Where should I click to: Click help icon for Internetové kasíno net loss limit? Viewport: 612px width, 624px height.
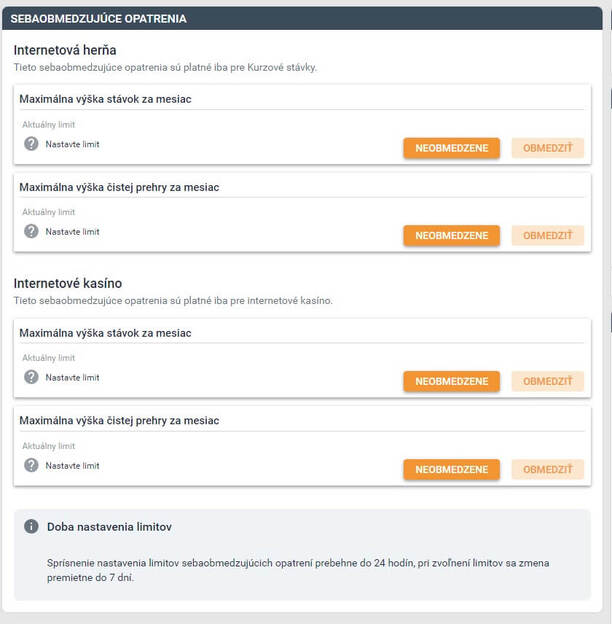click(31, 465)
